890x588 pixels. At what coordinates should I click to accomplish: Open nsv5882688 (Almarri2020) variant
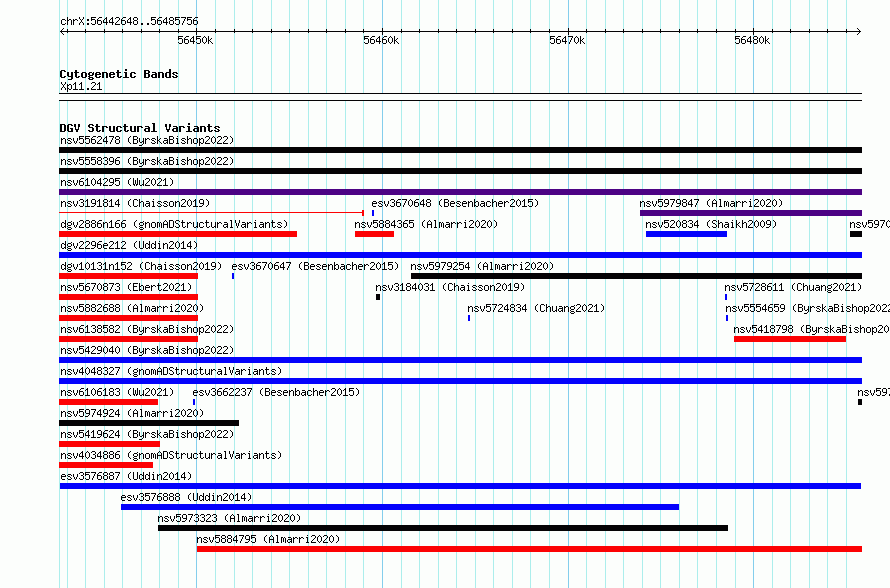pos(132,308)
